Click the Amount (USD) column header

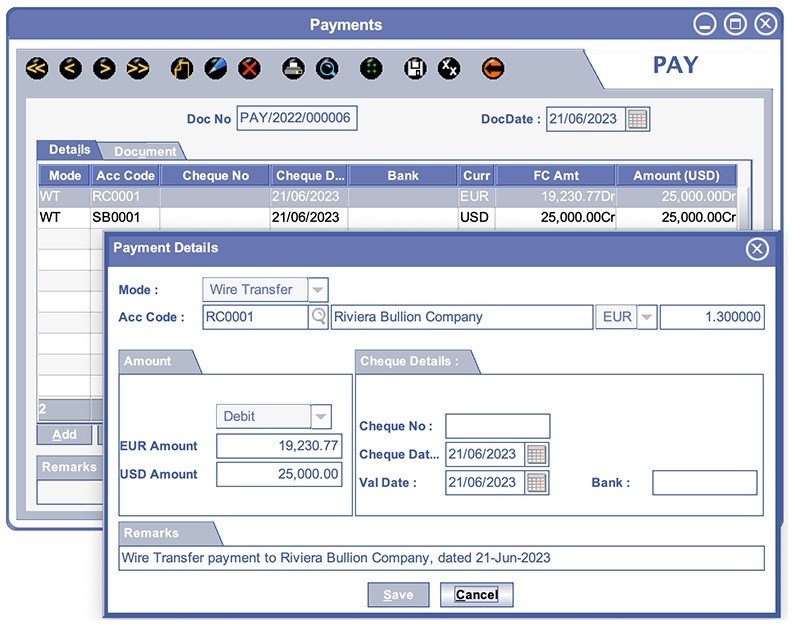(x=676, y=176)
